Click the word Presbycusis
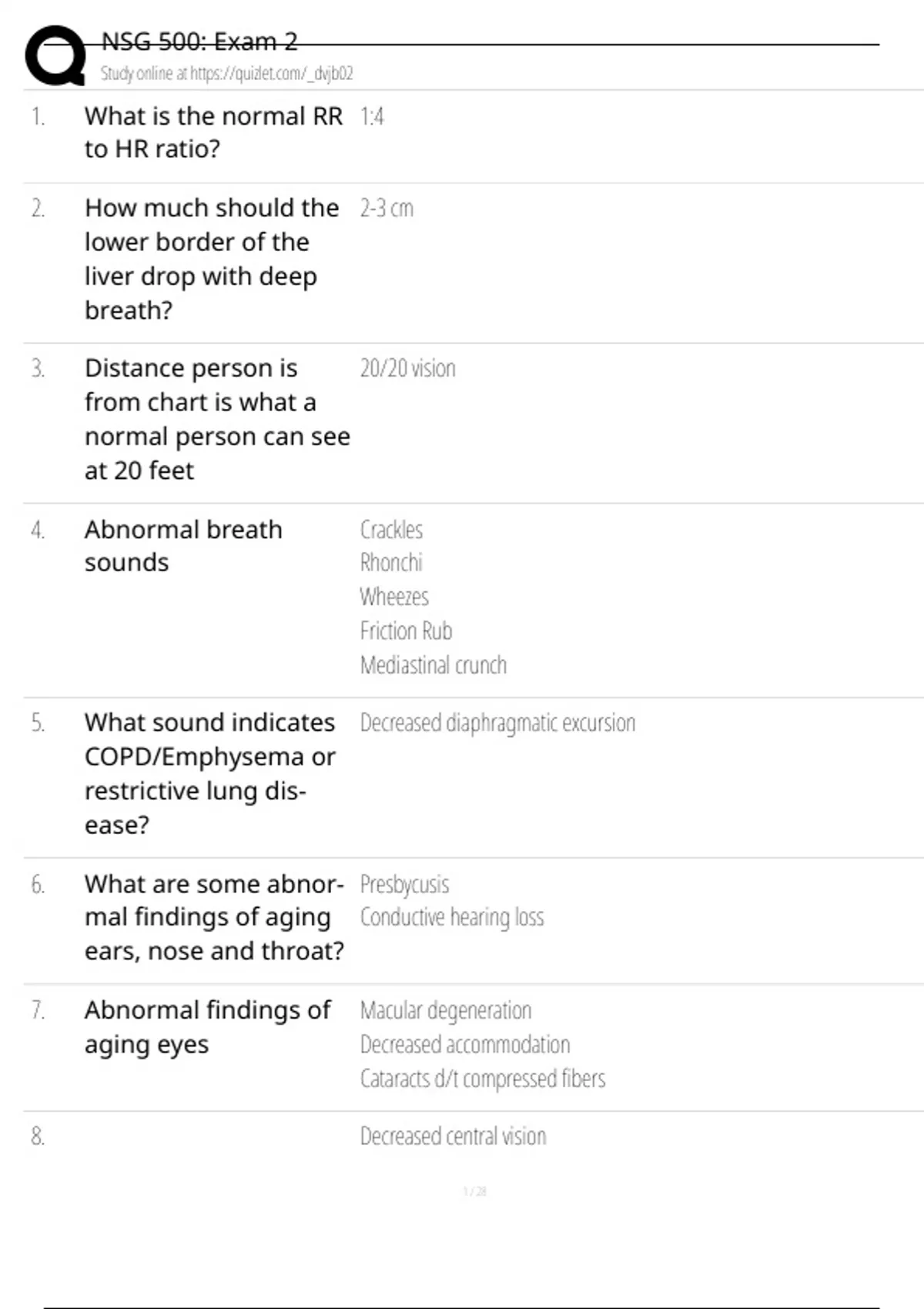The width and height of the screenshot is (924, 1309). [x=404, y=884]
